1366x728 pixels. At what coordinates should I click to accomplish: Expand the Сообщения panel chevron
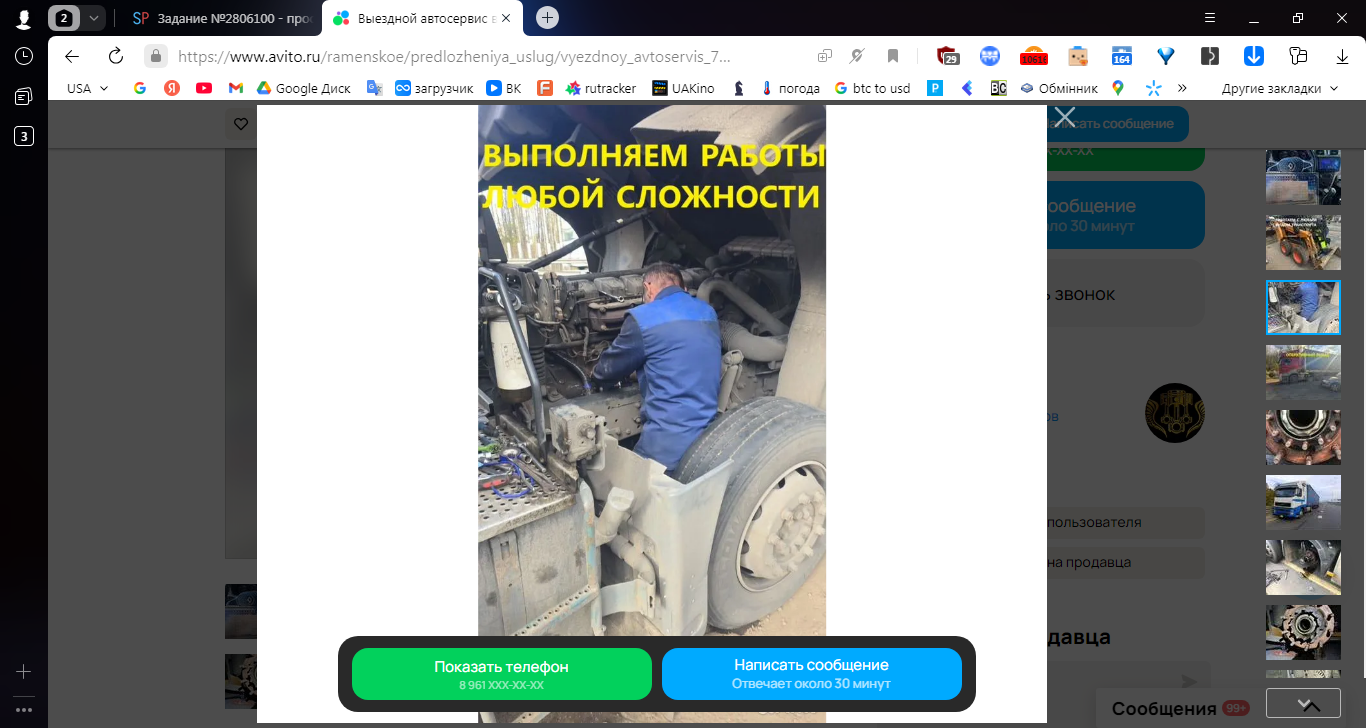point(1312,704)
